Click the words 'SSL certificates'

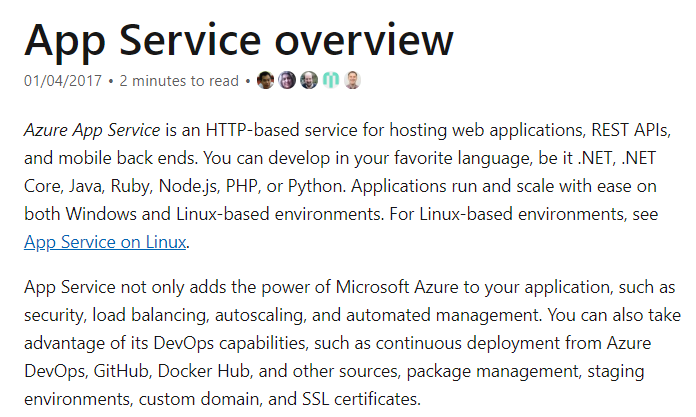(360, 399)
